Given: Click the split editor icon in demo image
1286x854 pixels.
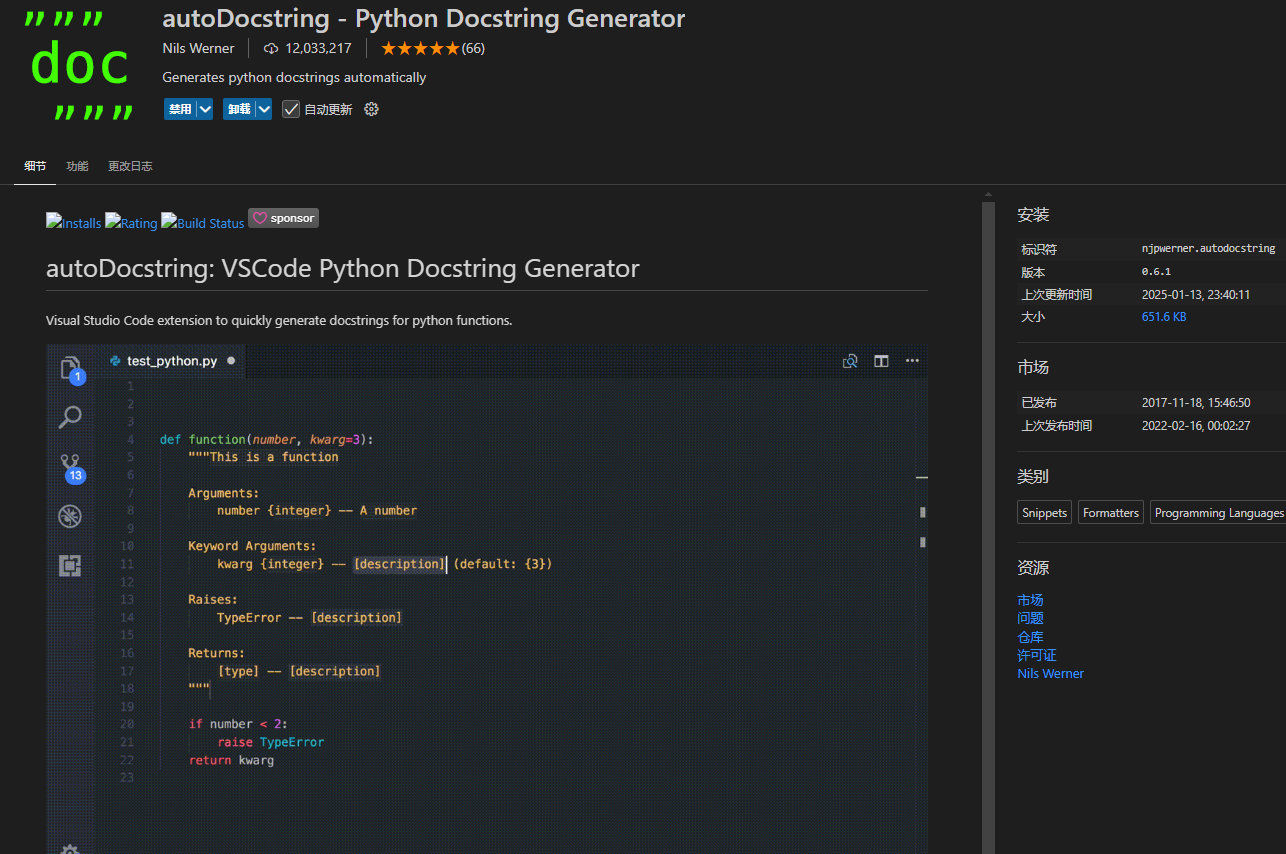Looking at the screenshot, I should point(881,361).
